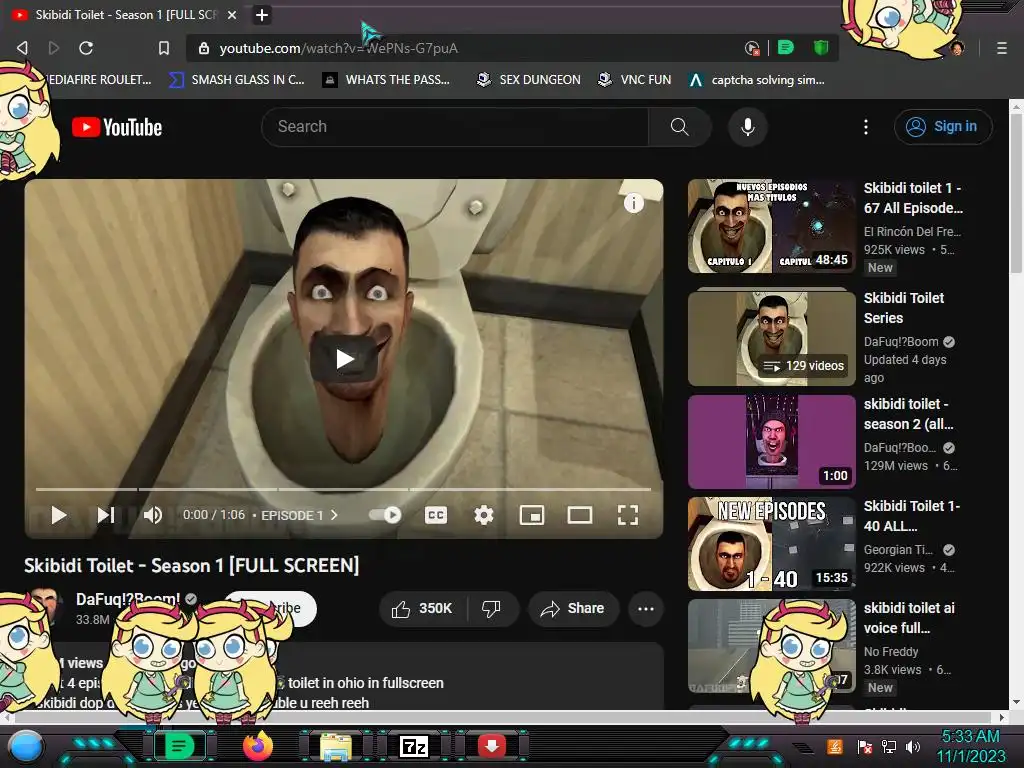1024x768 pixels.
Task: Open the DaFuq!?Boom! channel name
Action: point(128,599)
